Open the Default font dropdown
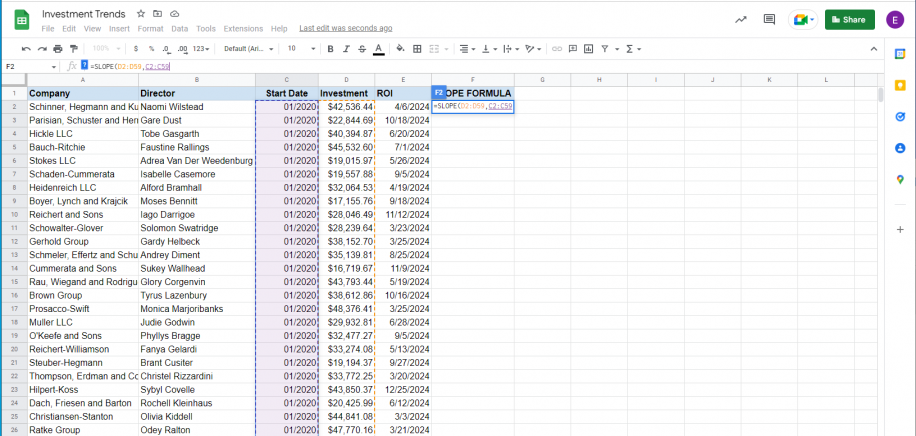The image size is (916, 436). point(249,49)
